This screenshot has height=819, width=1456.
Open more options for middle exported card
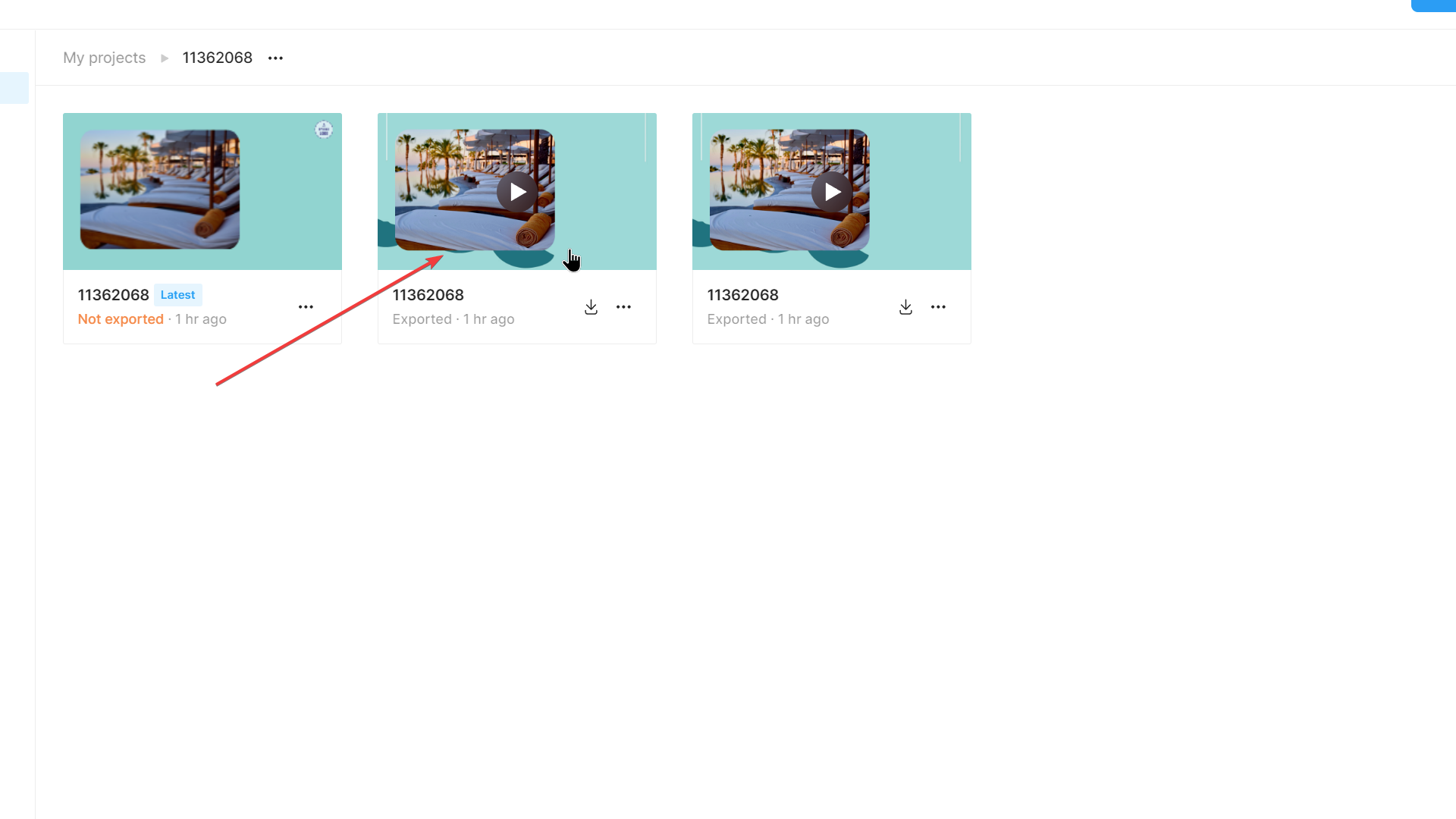[x=623, y=307]
